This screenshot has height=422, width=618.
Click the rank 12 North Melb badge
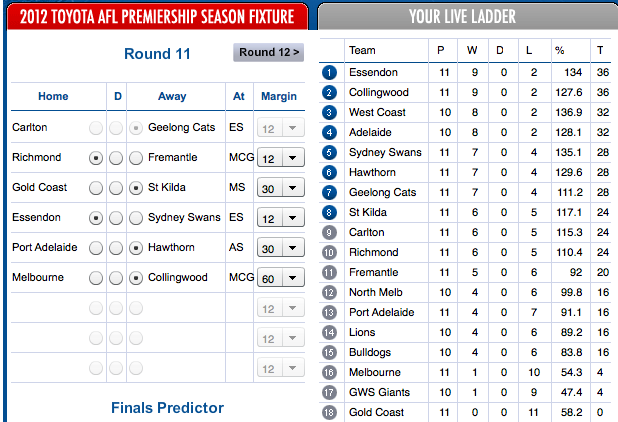pyautogui.click(x=330, y=292)
